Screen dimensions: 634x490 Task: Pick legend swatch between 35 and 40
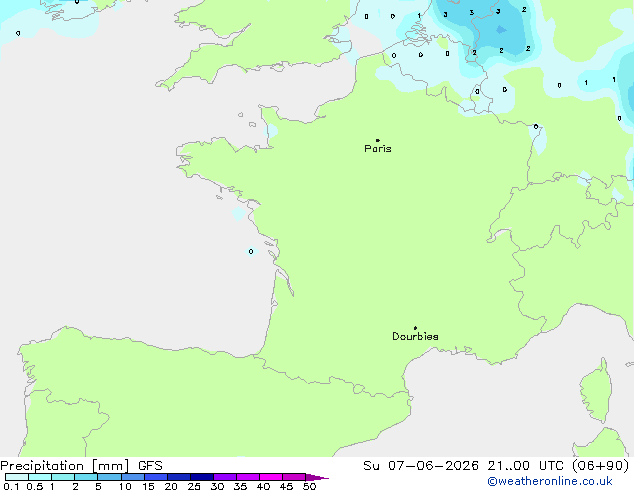(x=248, y=477)
